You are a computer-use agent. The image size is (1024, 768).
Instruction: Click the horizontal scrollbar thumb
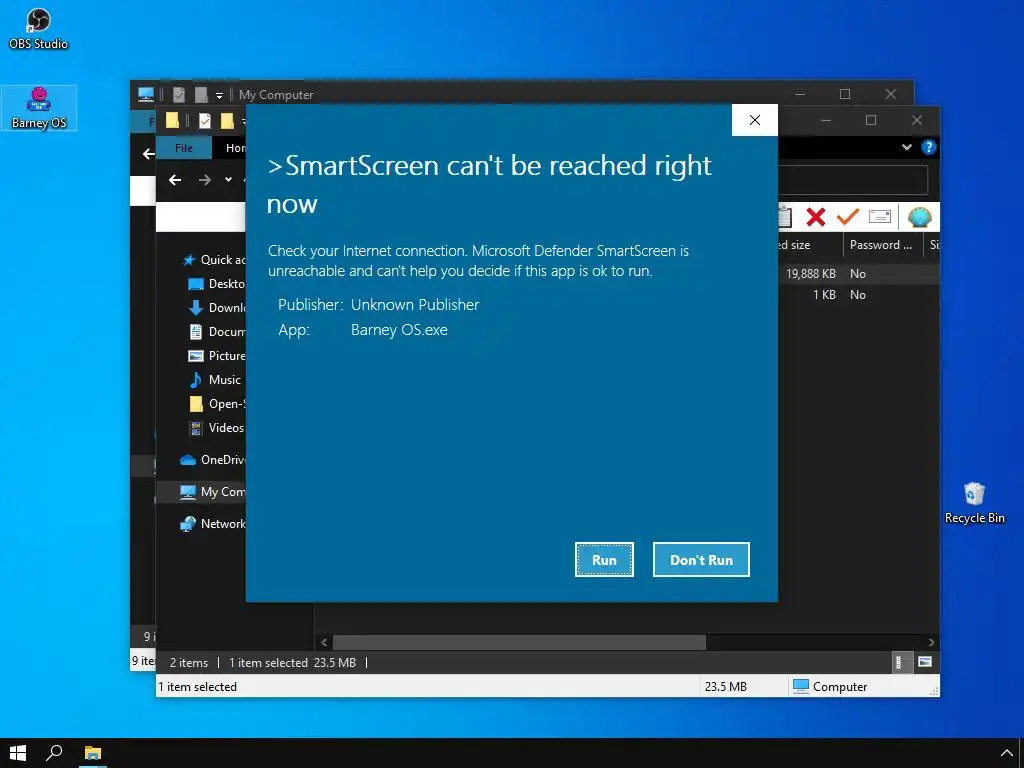519,642
